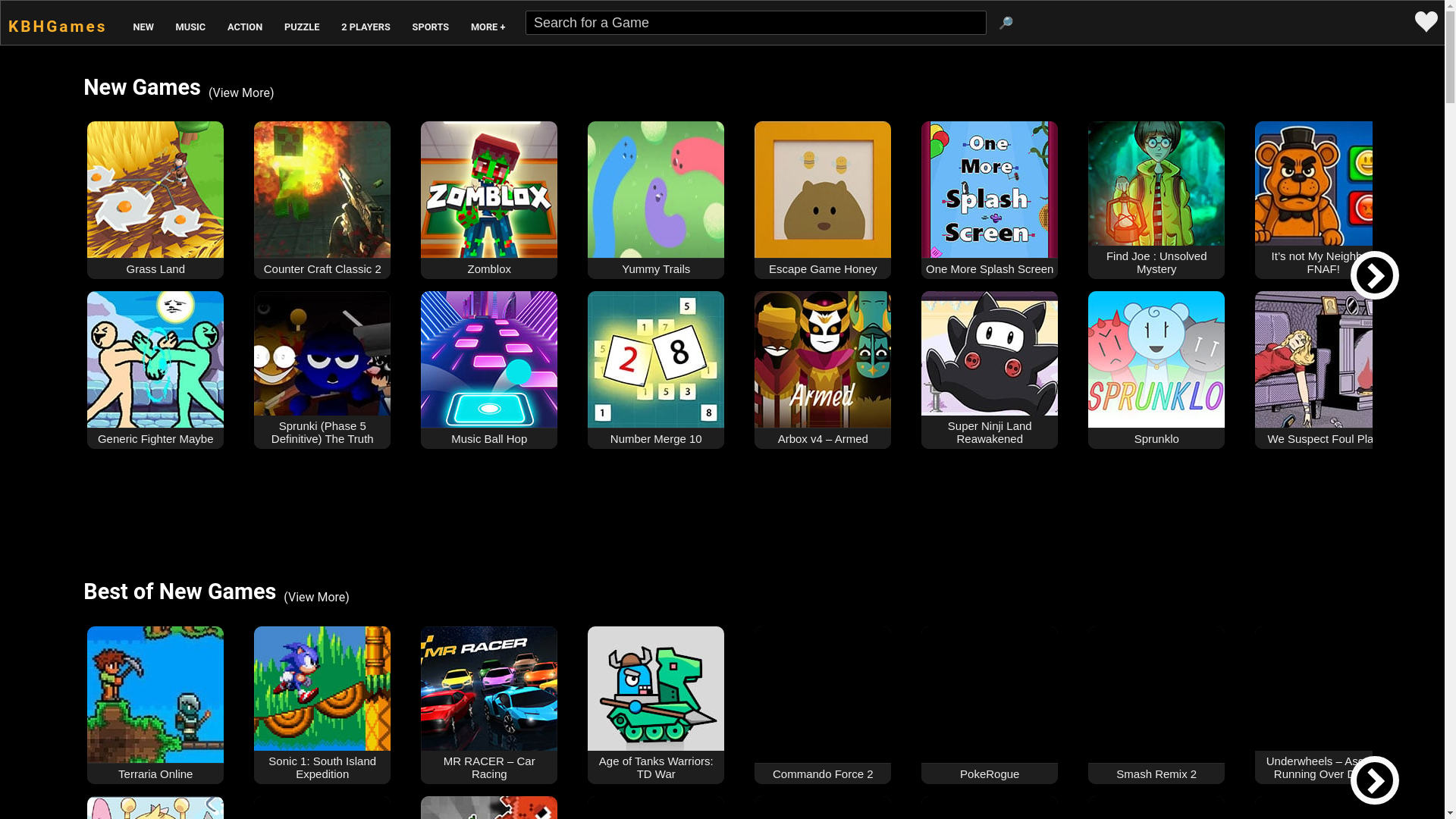Image resolution: width=1456 pixels, height=819 pixels.
Task: Focus the Search for a Game field
Action: 756,23
